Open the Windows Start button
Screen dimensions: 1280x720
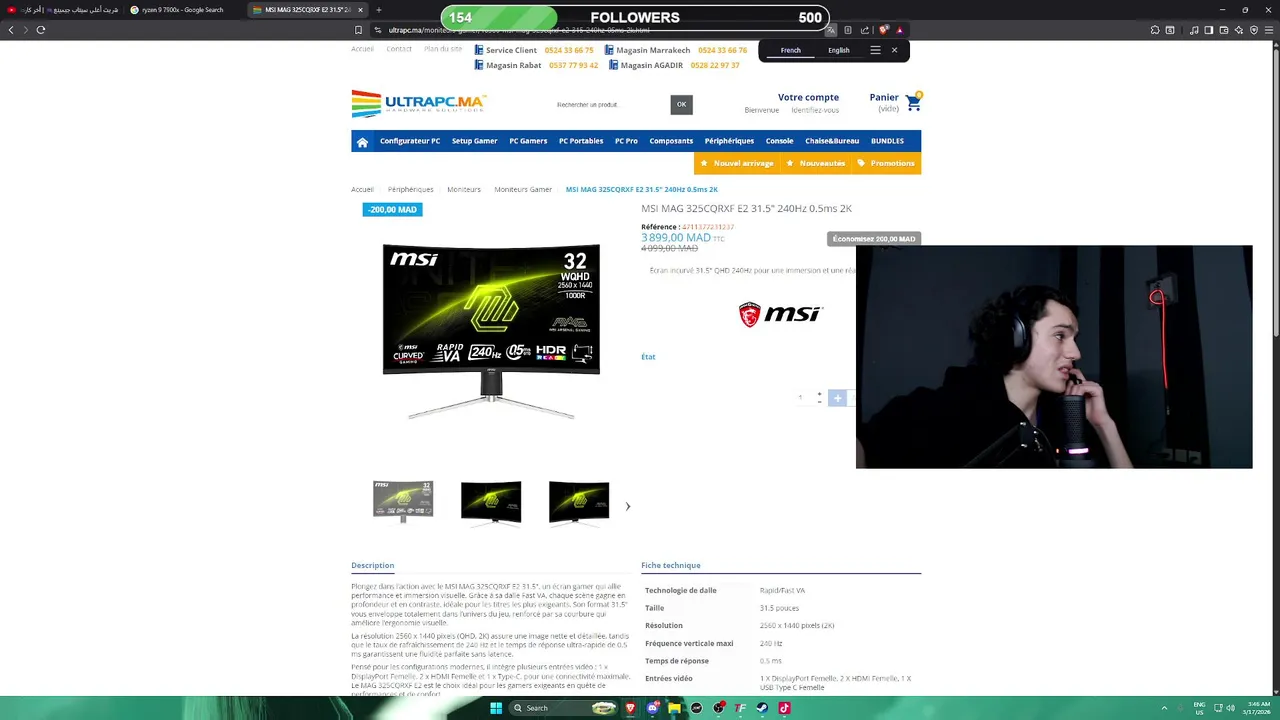click(x=496, y=708)
